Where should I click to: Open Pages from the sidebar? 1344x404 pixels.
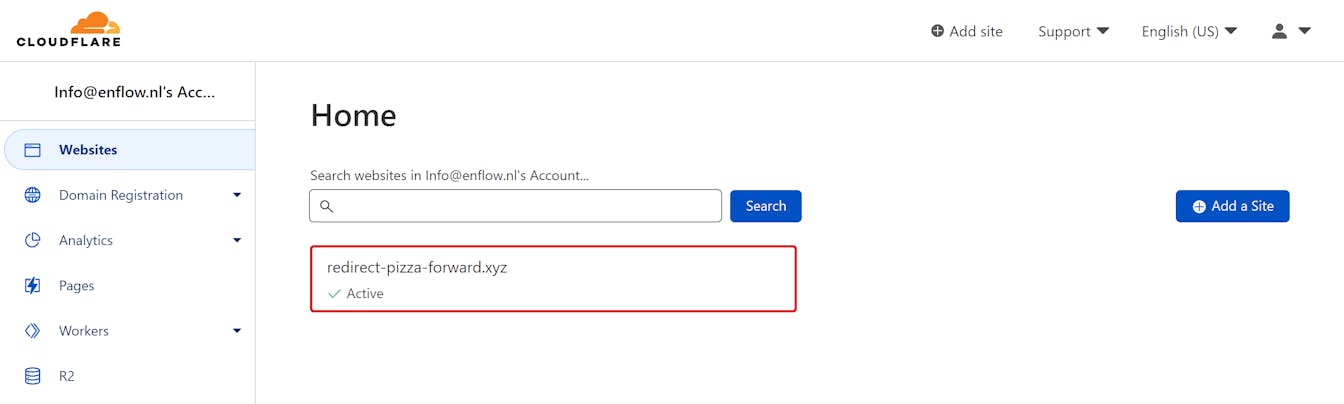pos(76,286)
